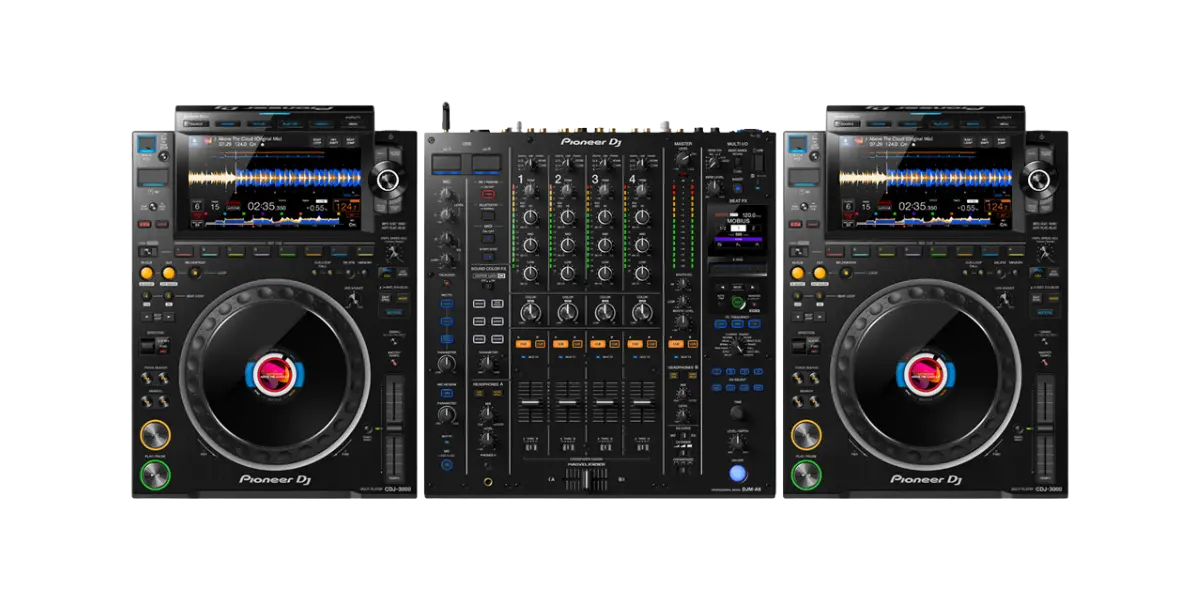Click the channel 4 COLOR knob
Viewport: 1200px width, 600px height.
pyautogui.click(x=642, y=313)
